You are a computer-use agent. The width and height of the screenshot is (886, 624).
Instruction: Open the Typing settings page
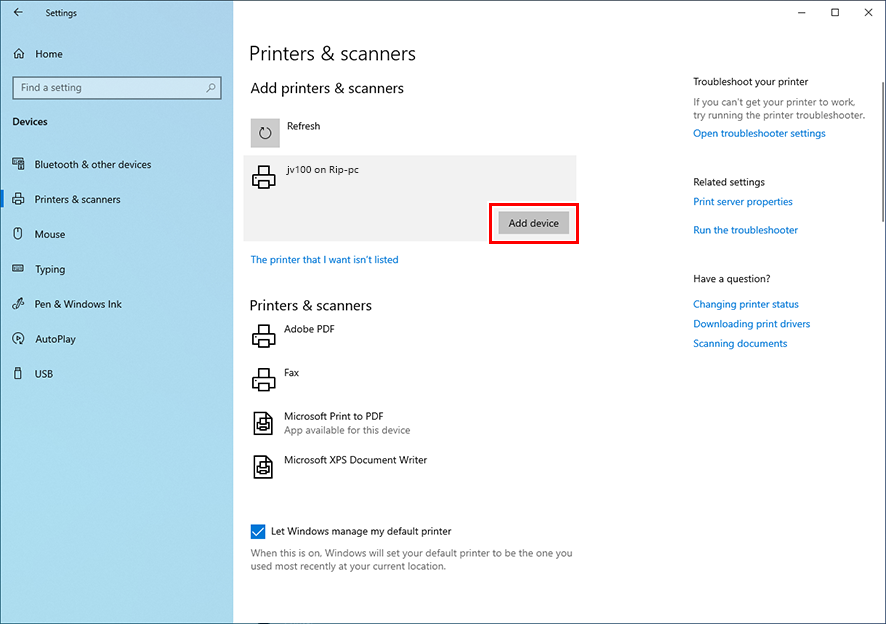click(49, 270)
